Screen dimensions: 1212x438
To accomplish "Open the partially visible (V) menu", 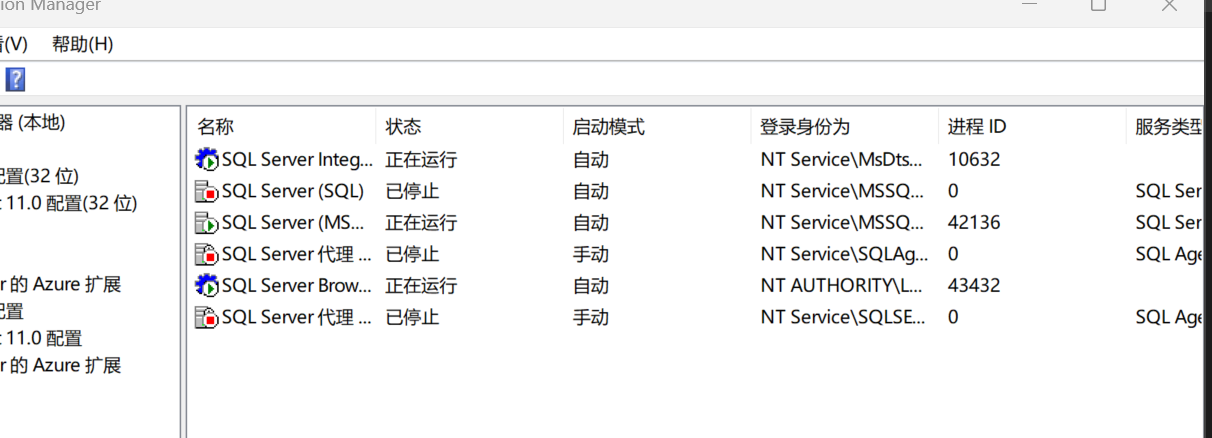I will (14, 44).
